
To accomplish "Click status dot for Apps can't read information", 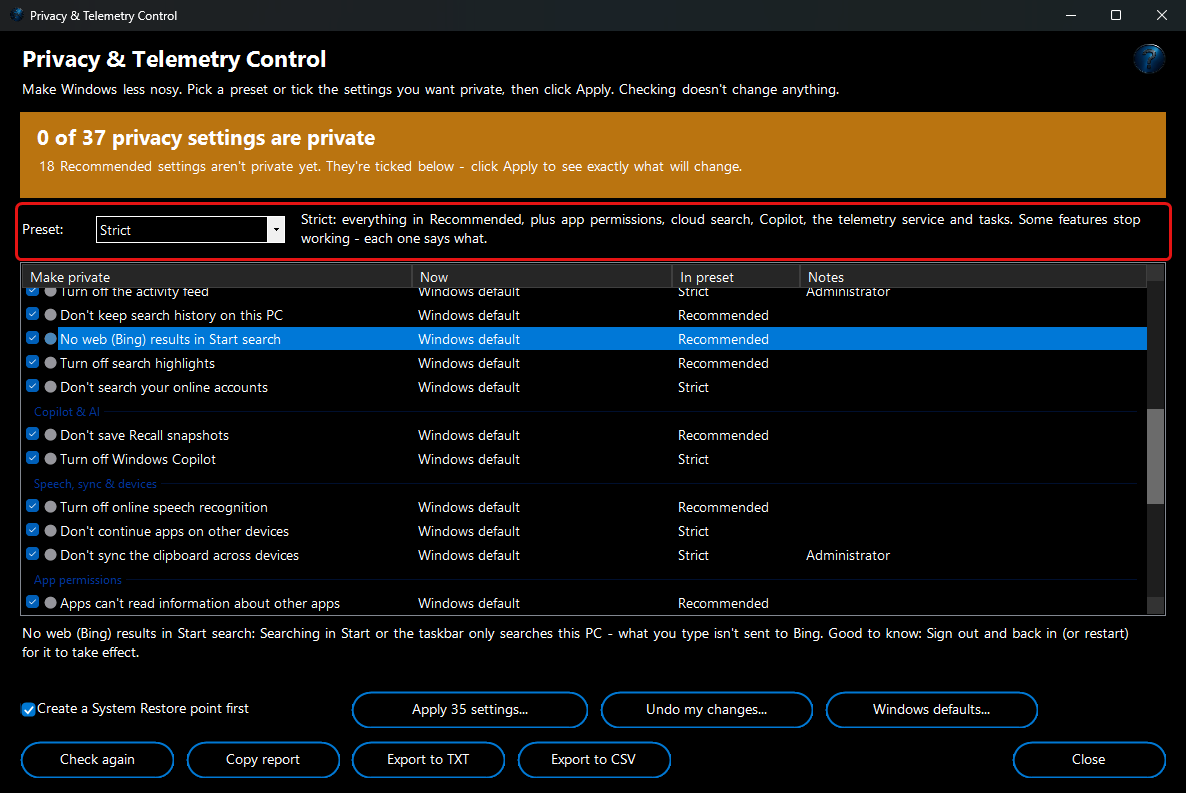I will click(51, 603).
